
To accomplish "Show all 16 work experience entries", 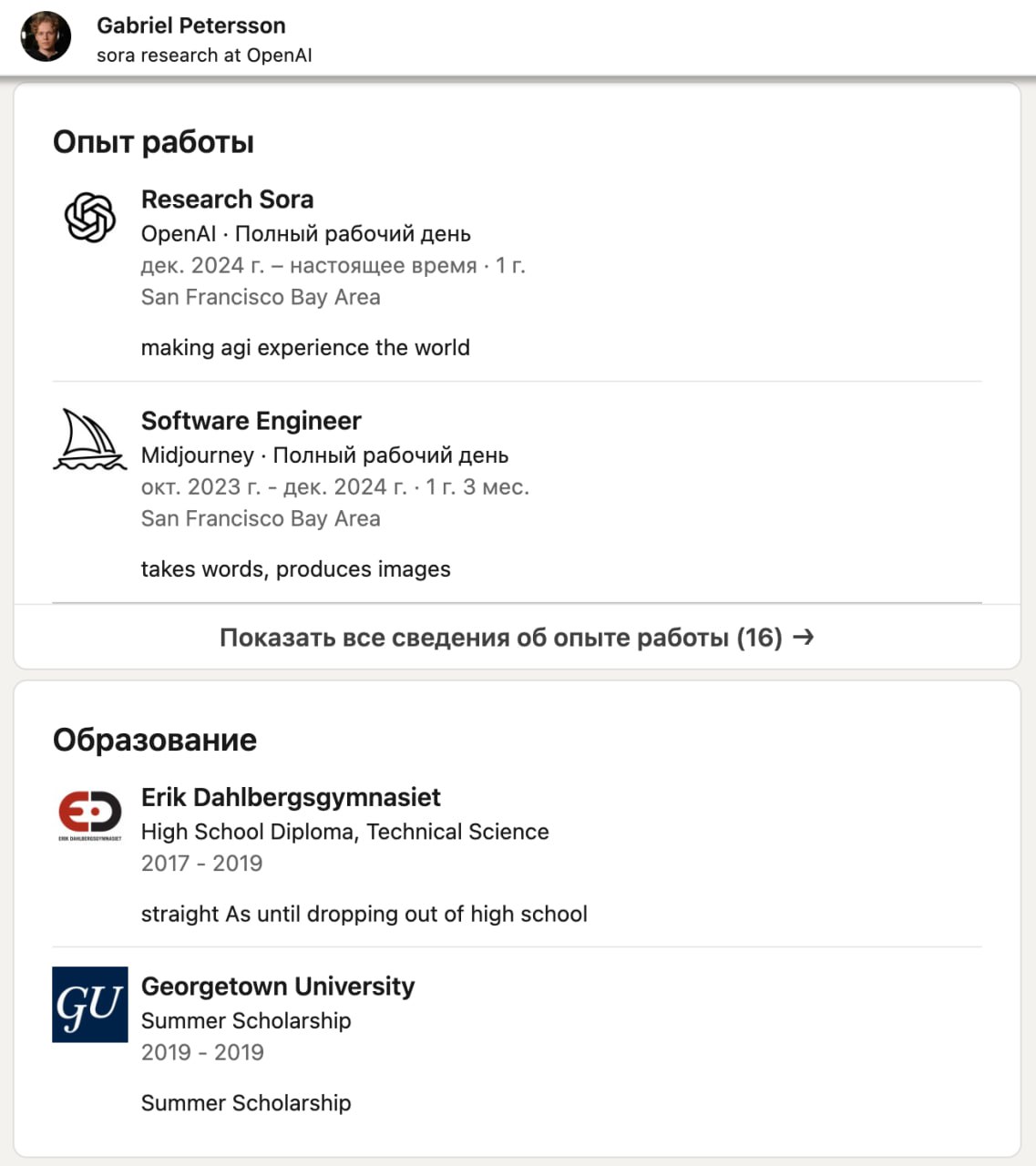I will pos(500,638).
